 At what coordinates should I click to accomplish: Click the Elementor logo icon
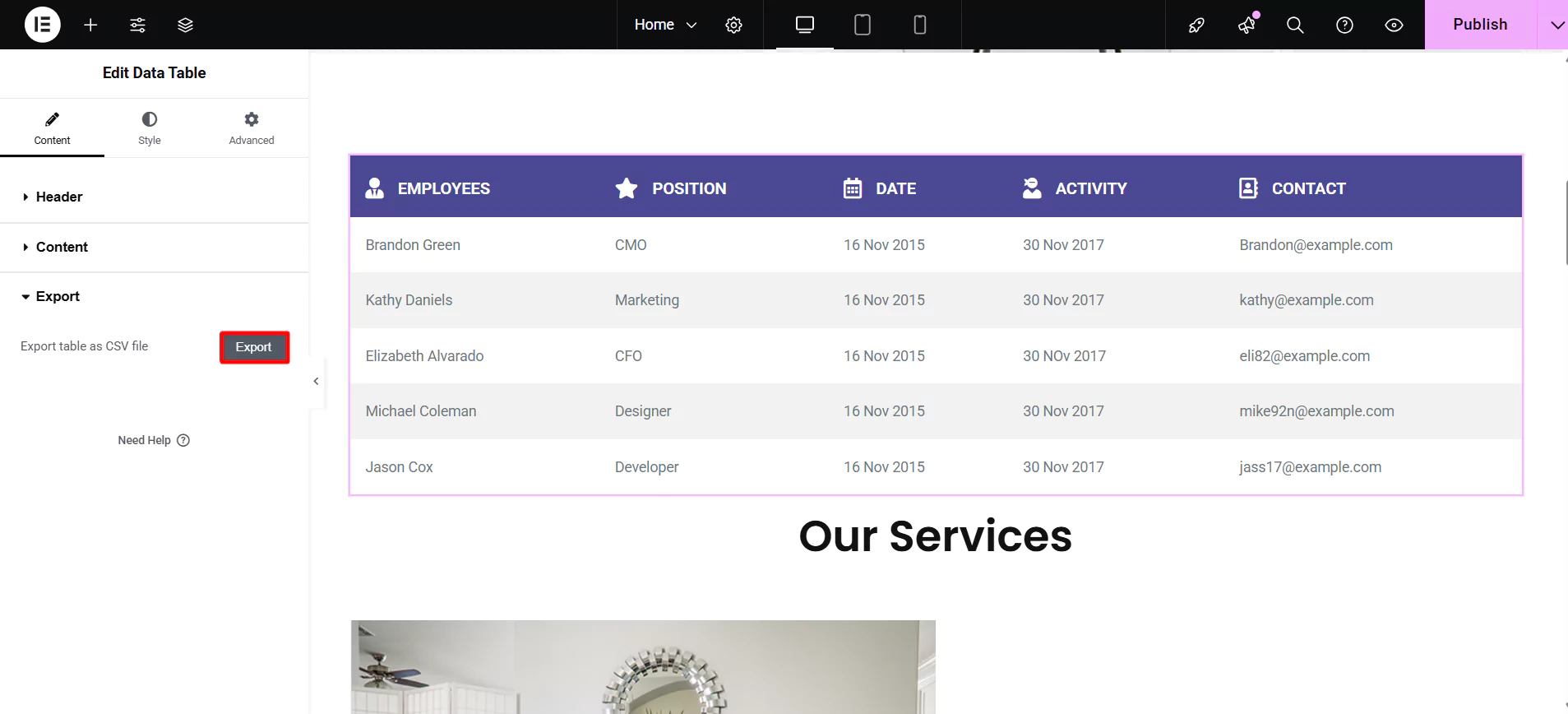[43, 25]
